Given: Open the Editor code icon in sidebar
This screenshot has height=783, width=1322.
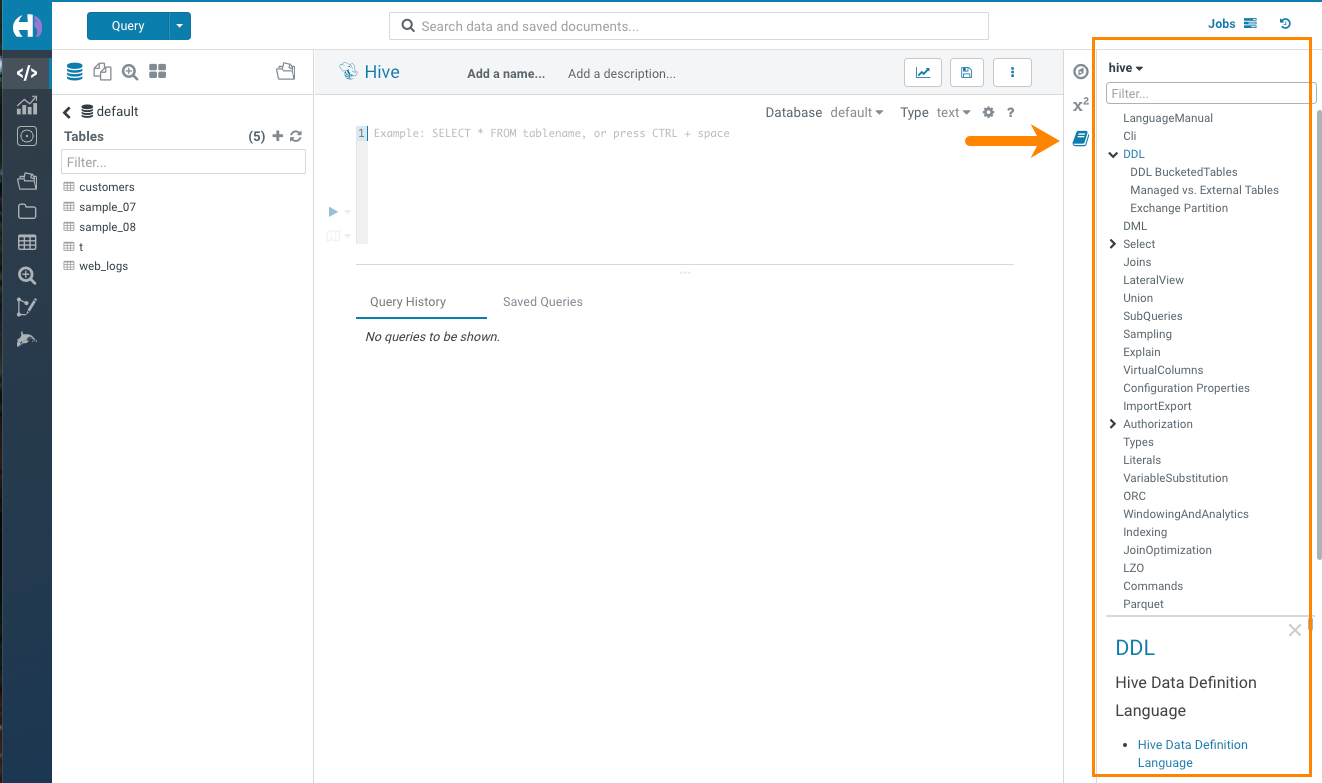Looking at the screenshot, I should (27, 73).
